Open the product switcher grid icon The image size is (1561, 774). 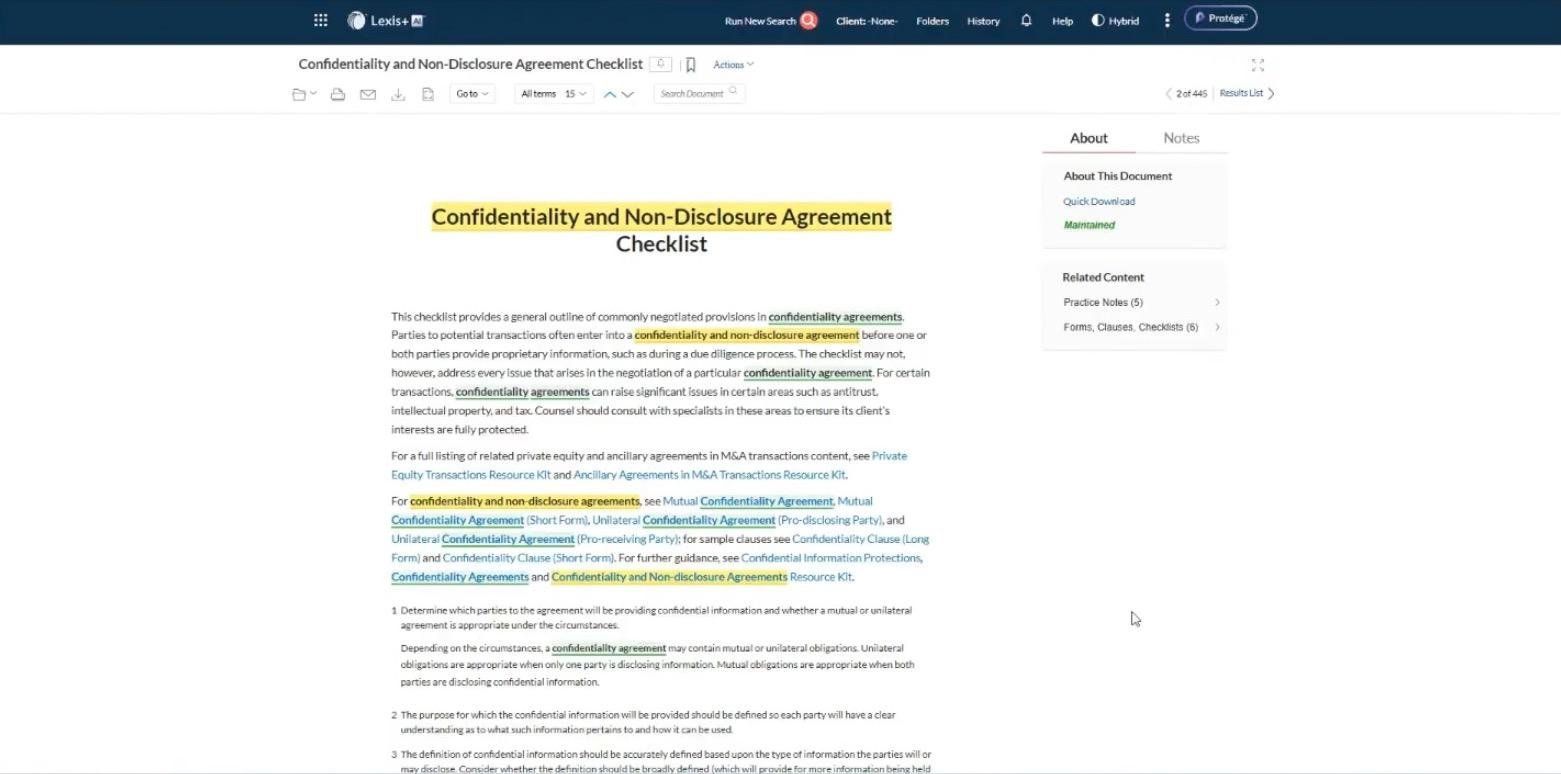click(x=320, y=20)
